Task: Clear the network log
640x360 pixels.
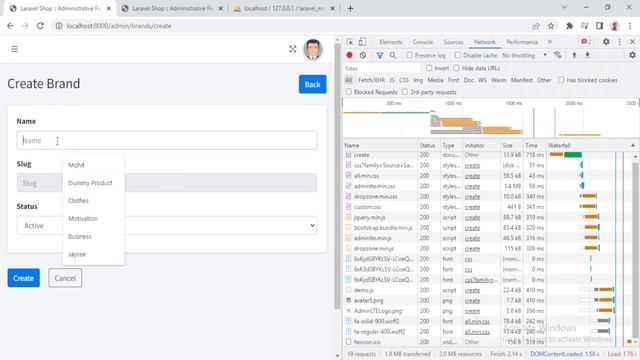Action: coord(363,55)
